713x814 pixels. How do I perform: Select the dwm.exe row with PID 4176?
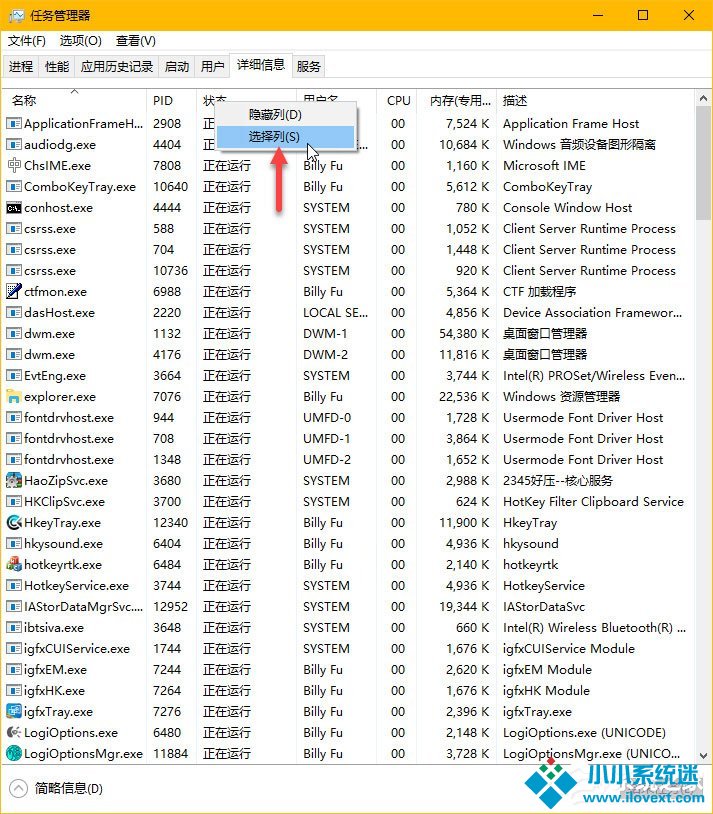click(348, 355)
